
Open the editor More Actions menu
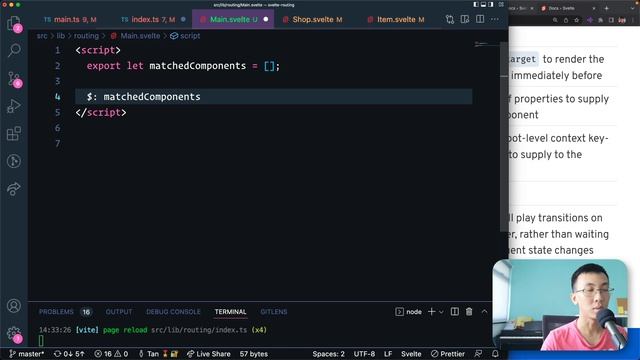495,20
